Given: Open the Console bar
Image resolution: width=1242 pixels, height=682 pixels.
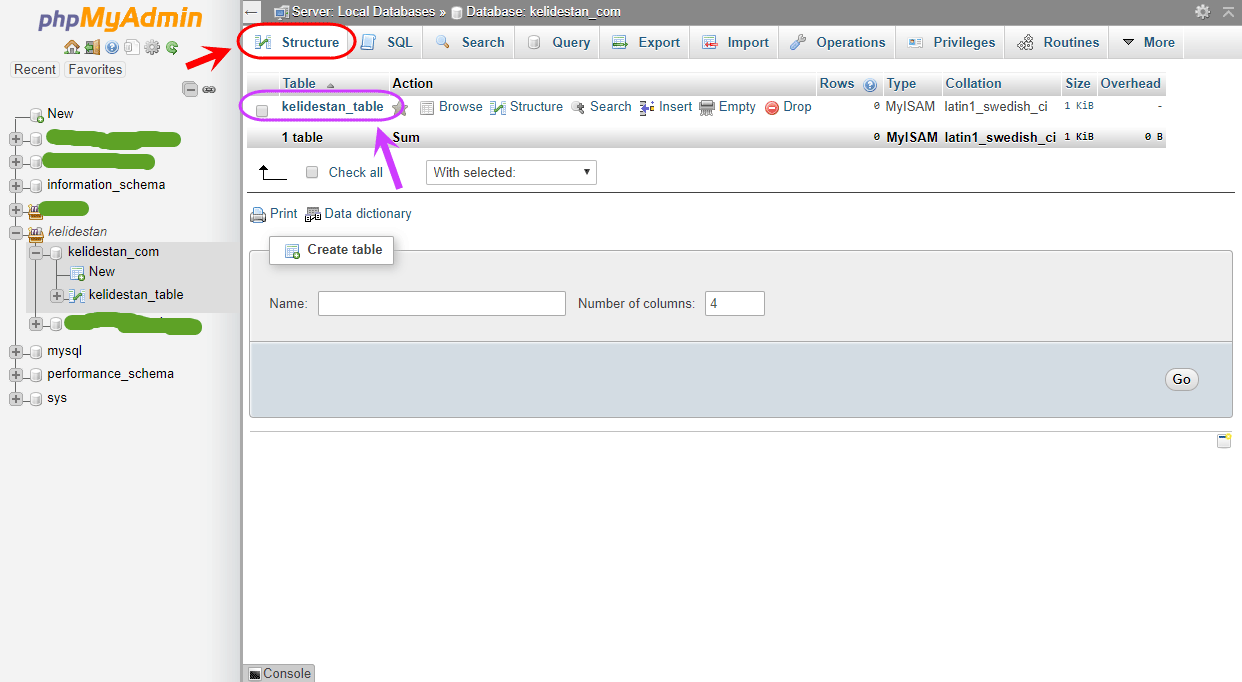Looking at the screenshot, I should [x=279, y=673].
